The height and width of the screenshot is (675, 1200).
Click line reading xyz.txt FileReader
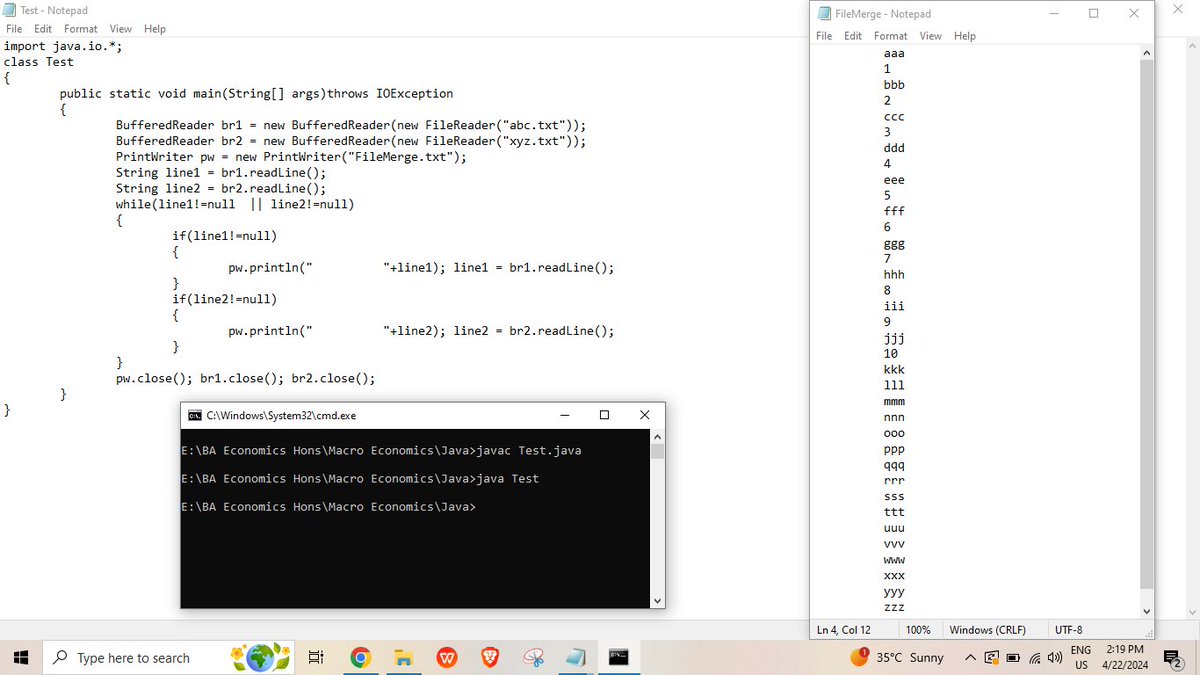[351, 142]
